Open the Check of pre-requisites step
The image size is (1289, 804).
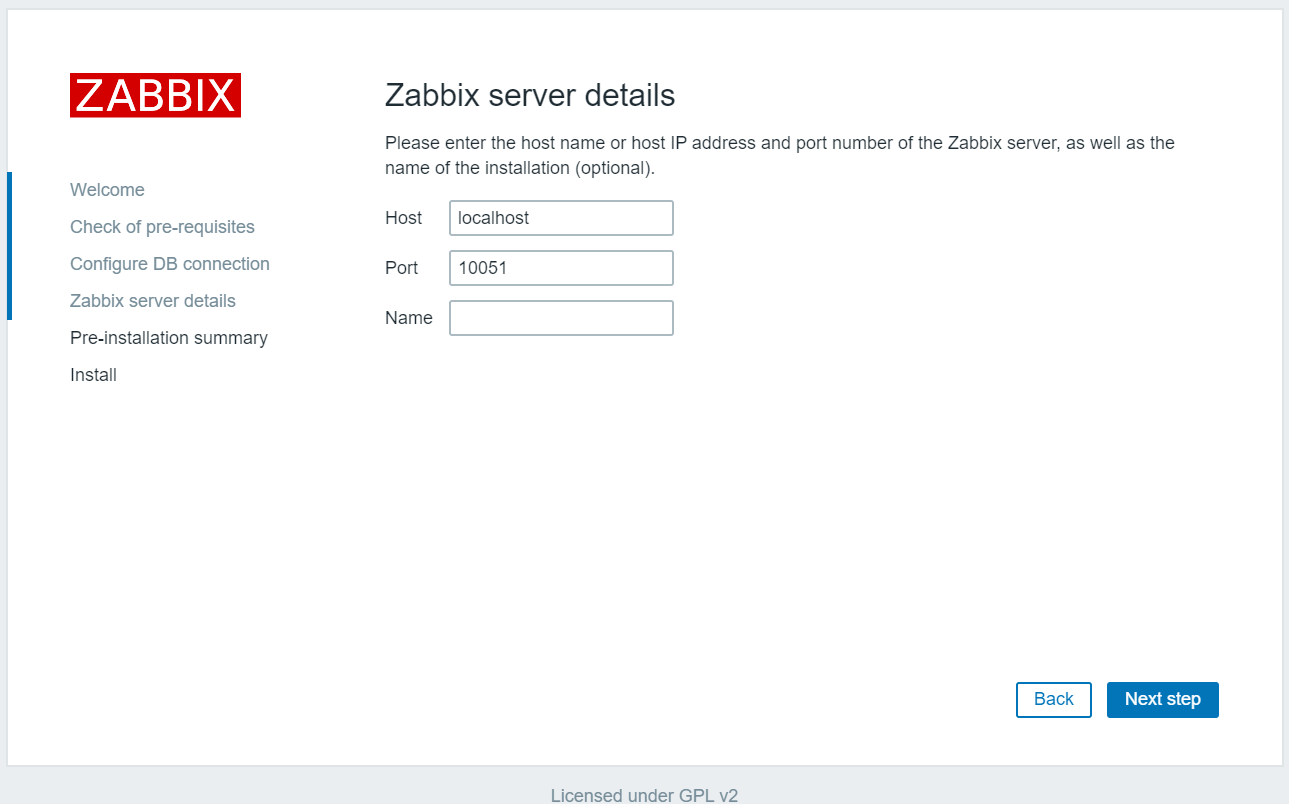(162, 226)
